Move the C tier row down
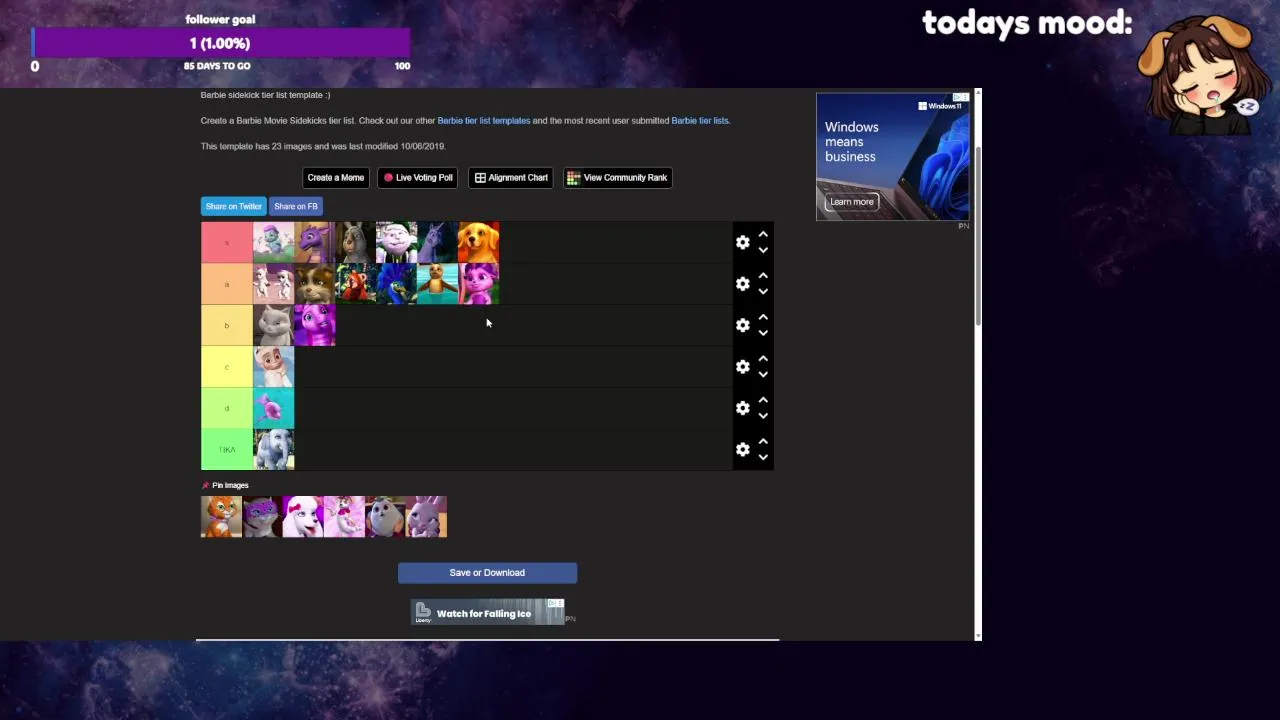This screenshot has width=1280, height=720. 763,374
